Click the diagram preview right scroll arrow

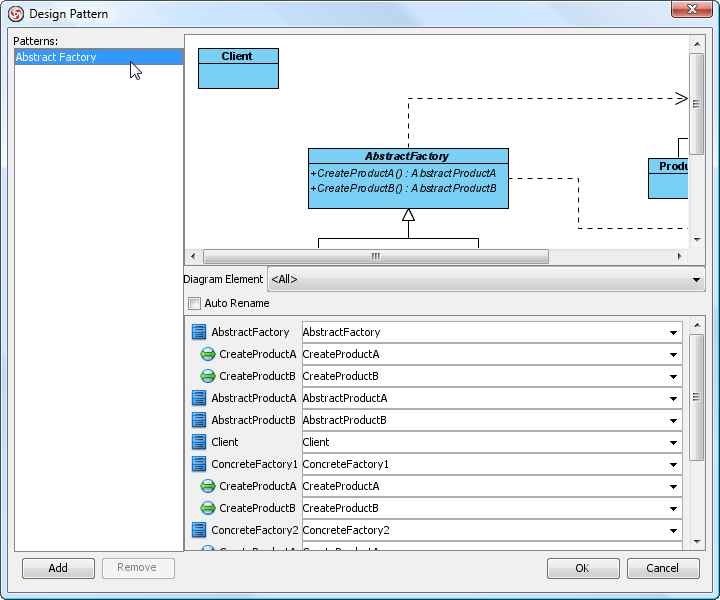[680, 256]
